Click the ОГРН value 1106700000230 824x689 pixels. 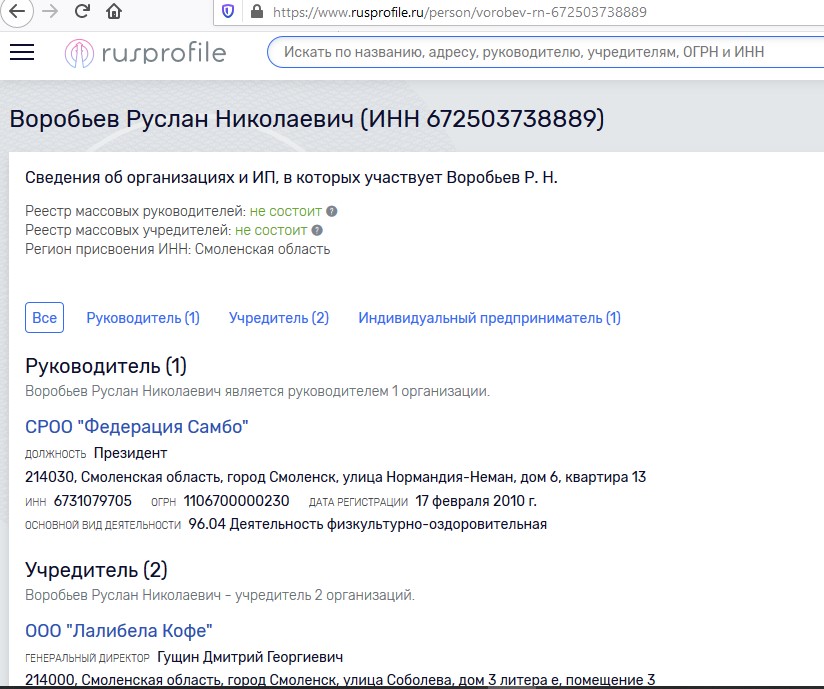pyautogui.click(x=236, y=501)
